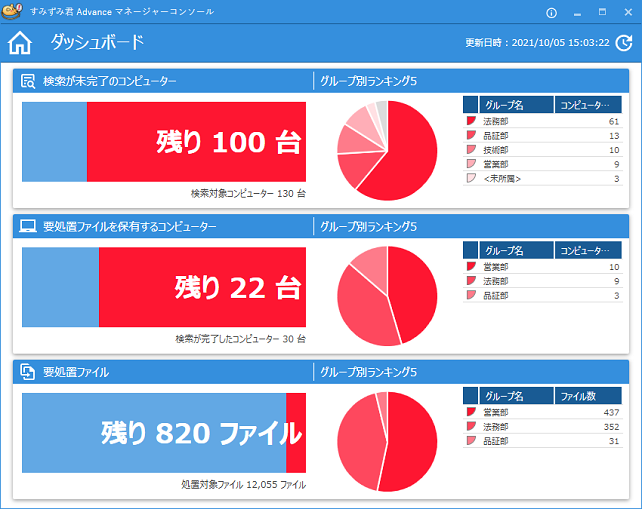
Task: Click the 残り 22 台 progress bar
Action: 164,288
